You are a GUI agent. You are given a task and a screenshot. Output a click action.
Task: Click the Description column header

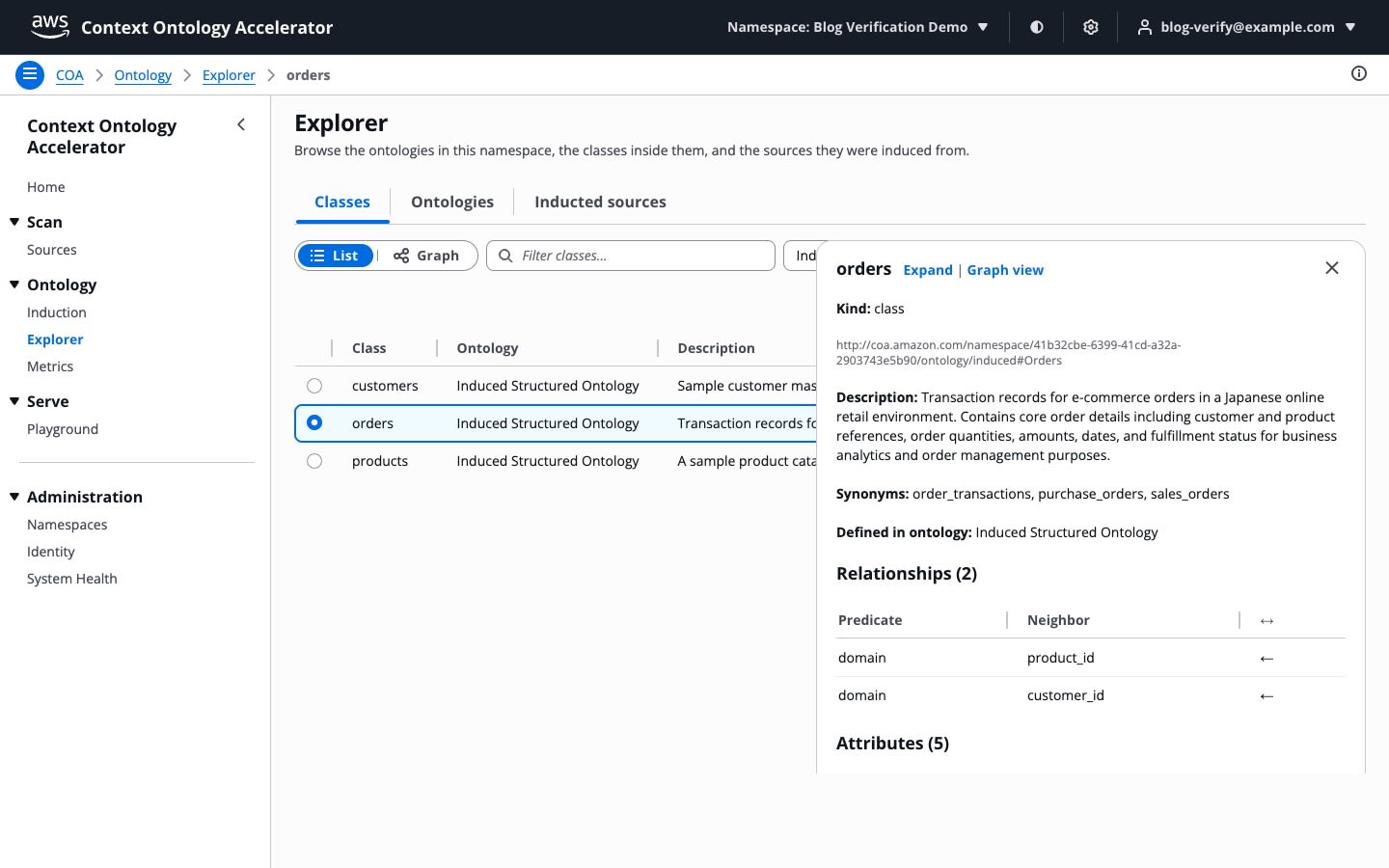(x=716, y=348)
